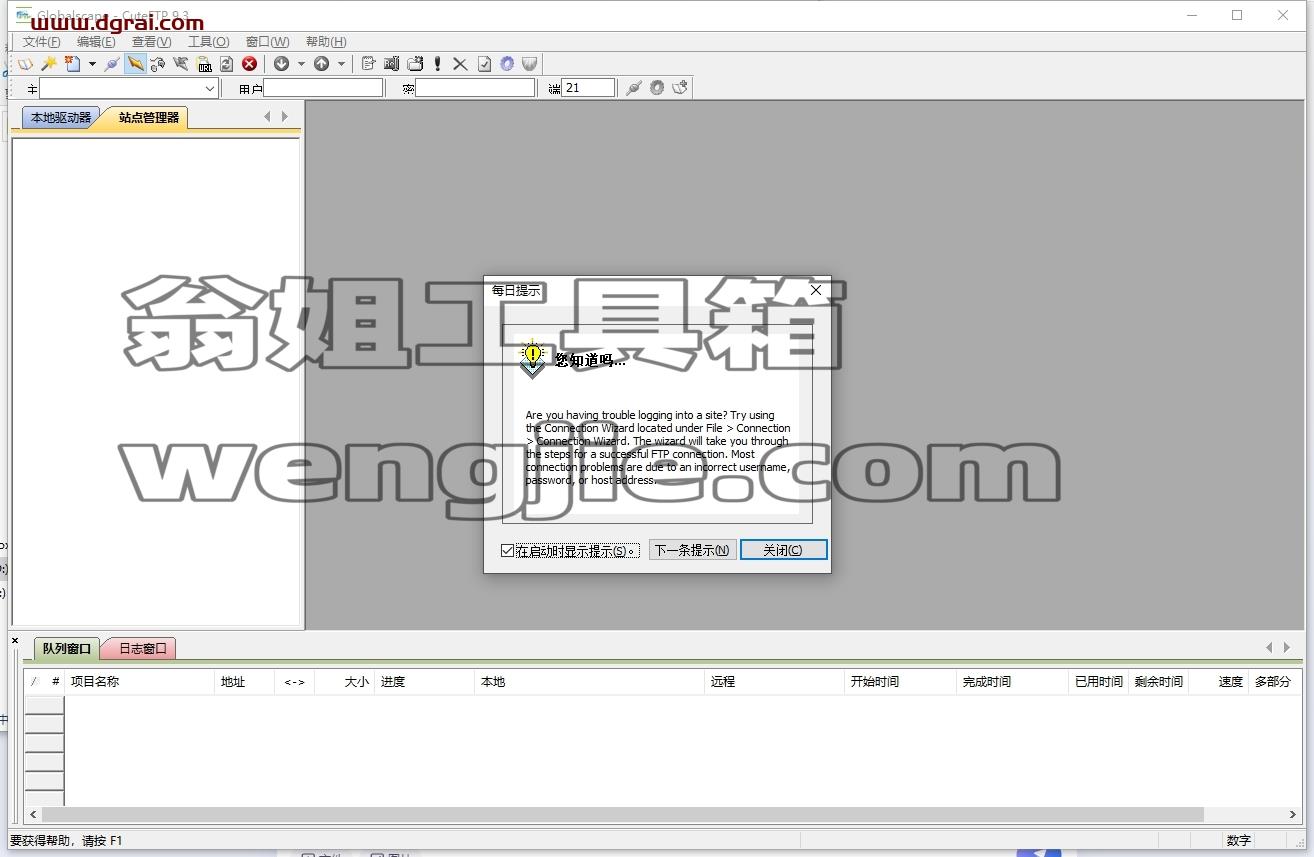Image resolution: width=1314 pixels, height=857 pixels.
Task: Open the 工具(O) menu
Action: click(208, 42)
